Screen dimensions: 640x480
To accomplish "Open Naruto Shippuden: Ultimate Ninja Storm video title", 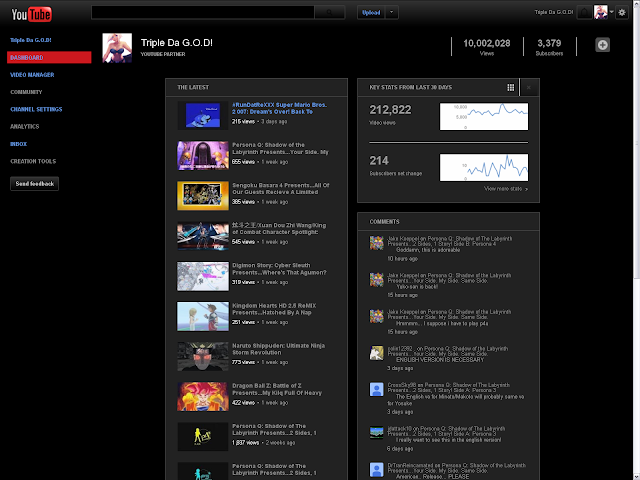I will pos(279,349).
